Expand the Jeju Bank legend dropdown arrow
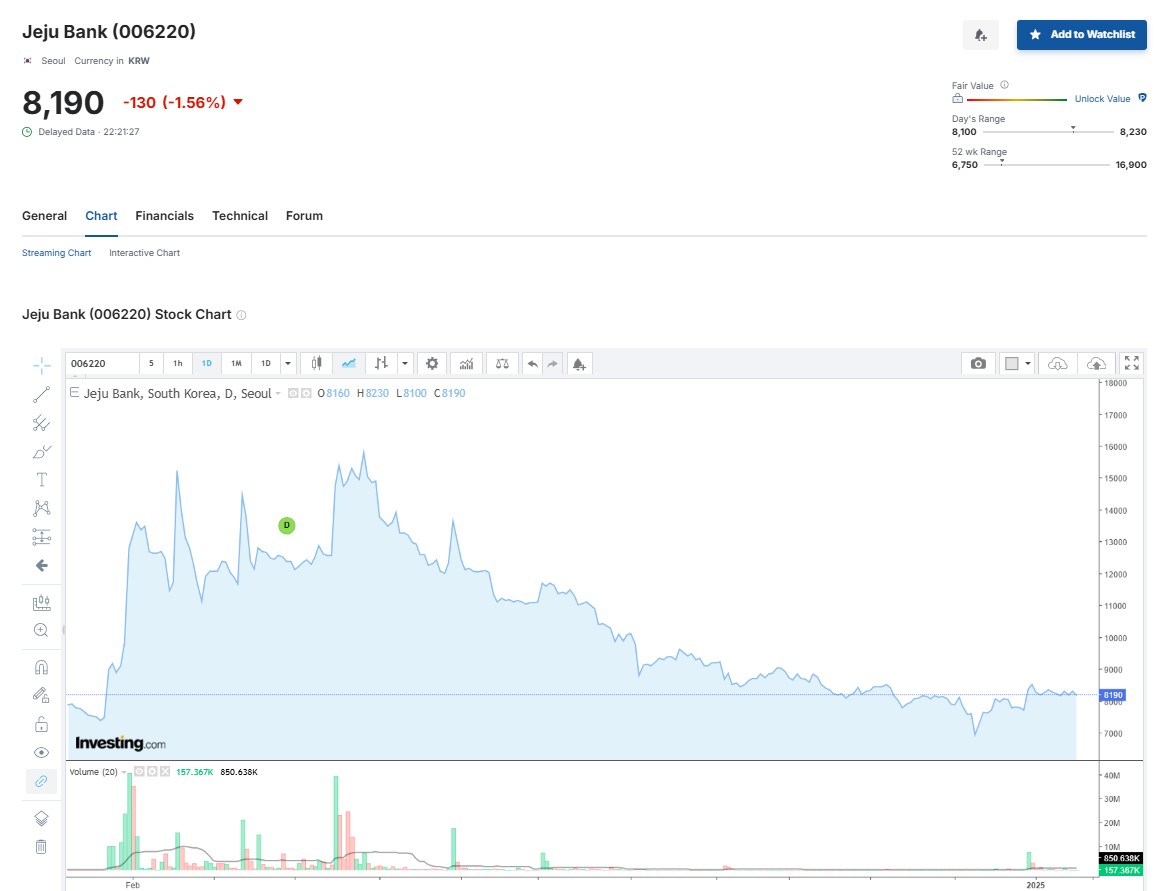The width and height of the screenshot is (1164, 891). tap(278, 394)
